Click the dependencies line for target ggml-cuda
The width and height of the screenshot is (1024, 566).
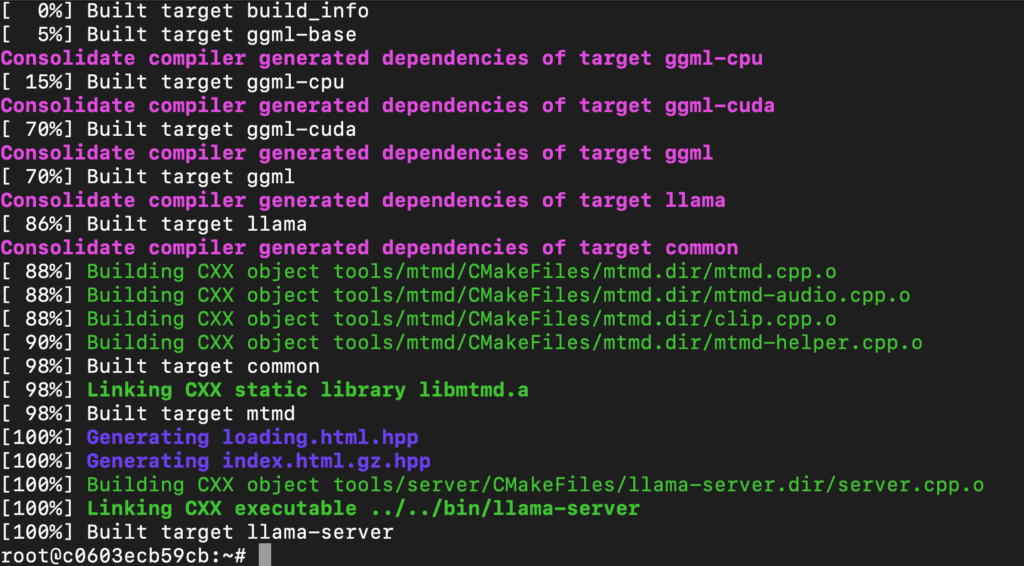coord(387,106)
